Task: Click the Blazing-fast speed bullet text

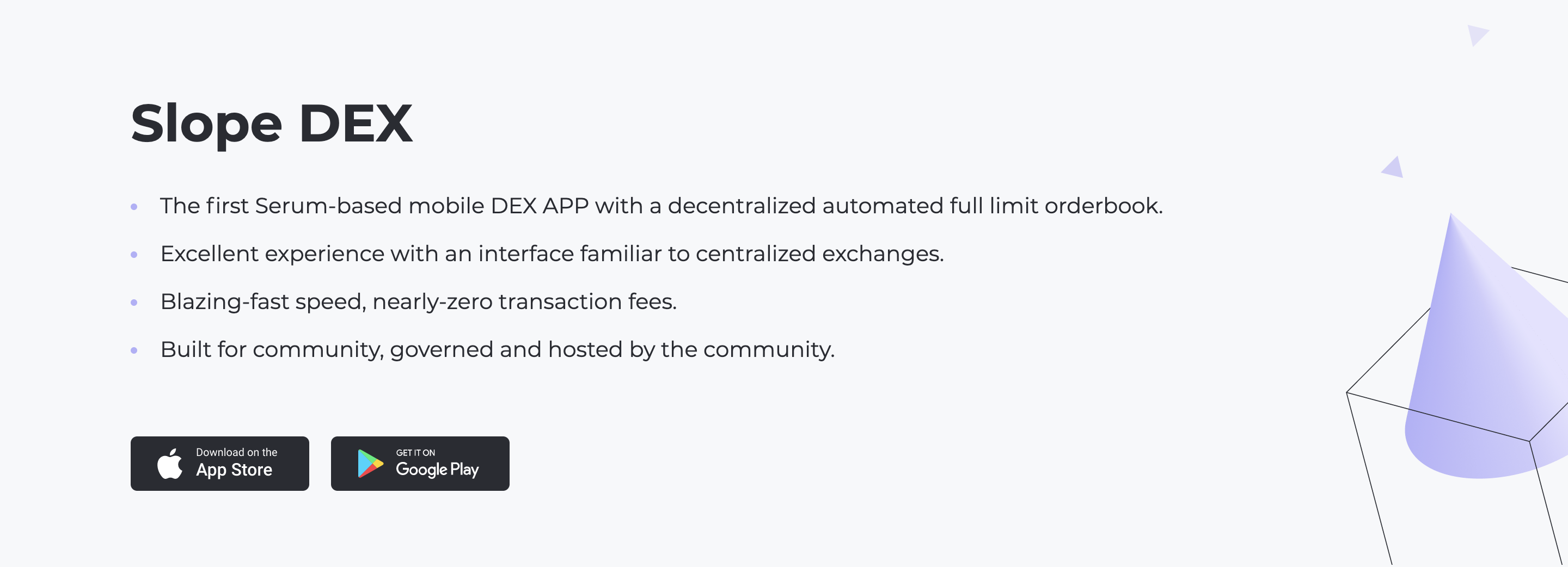Action: point(418,302)
